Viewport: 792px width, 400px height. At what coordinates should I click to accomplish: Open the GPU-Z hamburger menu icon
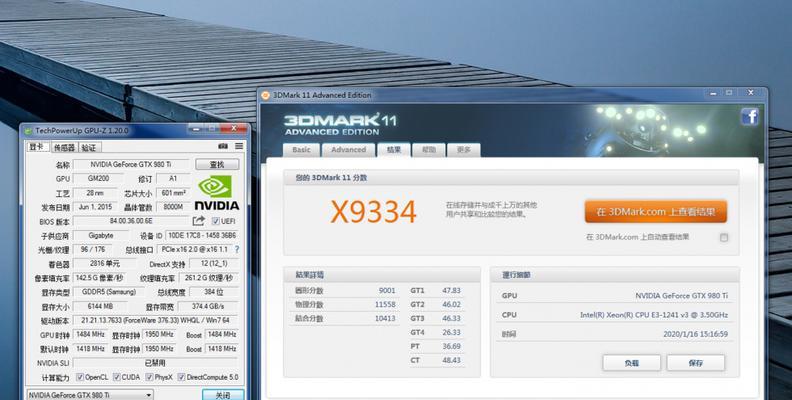click(239, 146)
